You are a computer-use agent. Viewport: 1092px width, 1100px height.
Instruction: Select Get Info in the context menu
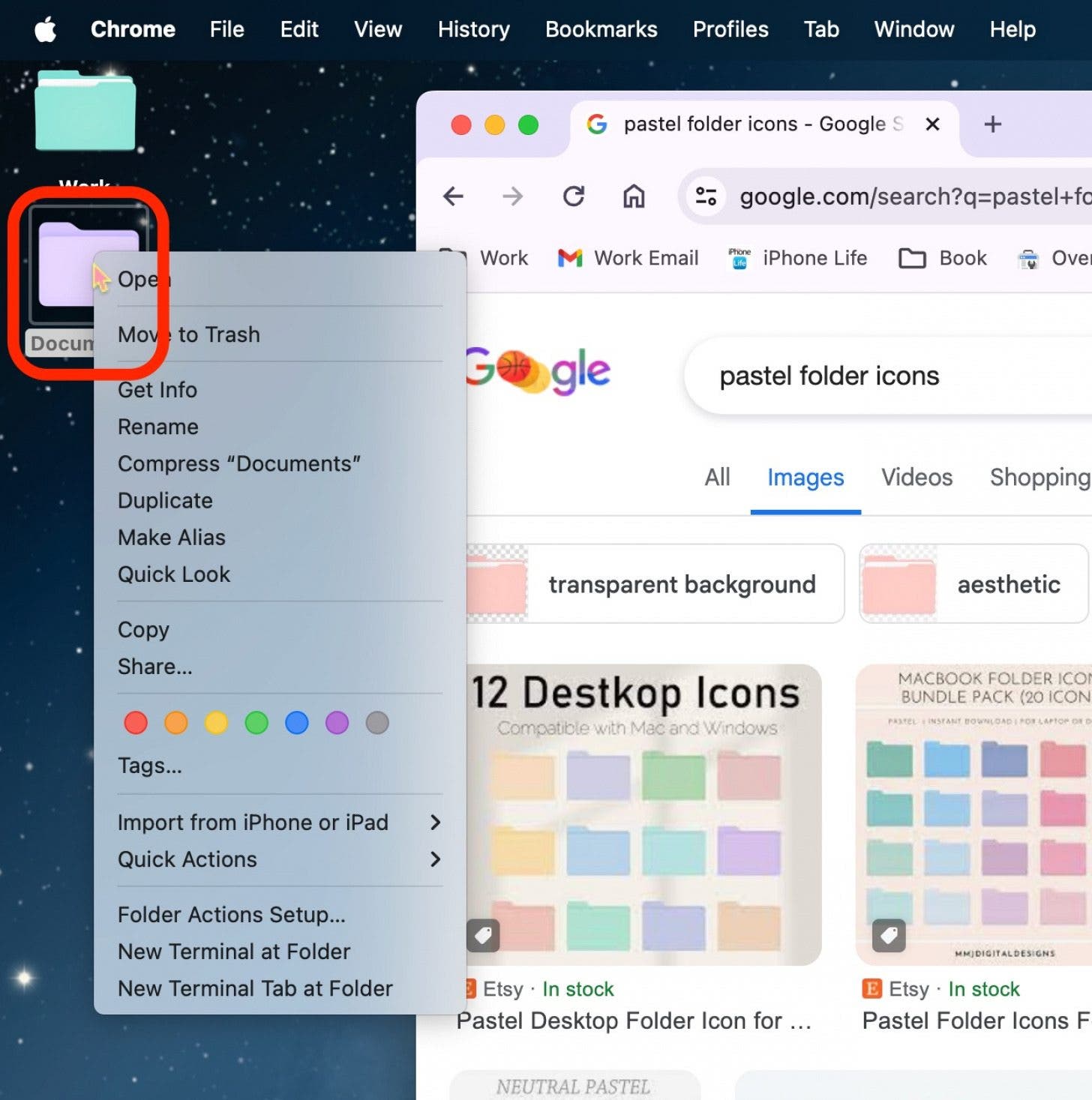[157, 390]
